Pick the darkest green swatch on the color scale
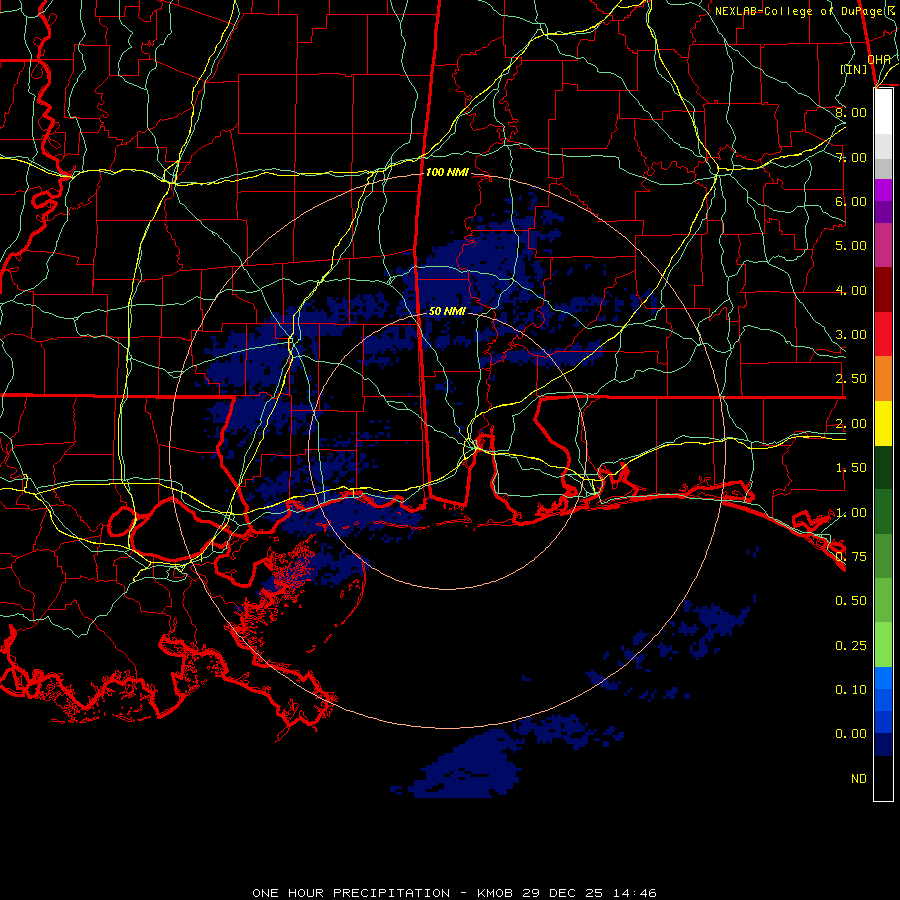Viewport: 900px width, 900px height. [x=883, y=467]
